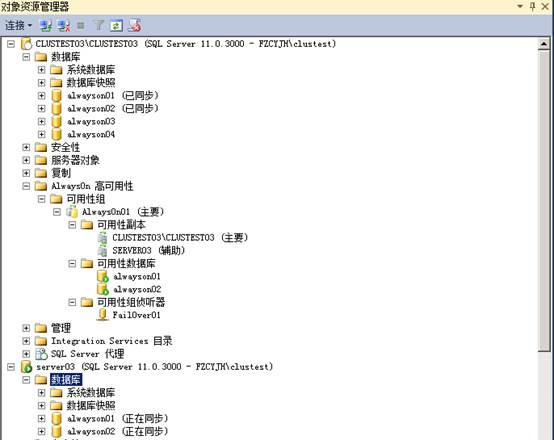
Task: Select the FailOver01 listener icon
Action: (102, 315)
